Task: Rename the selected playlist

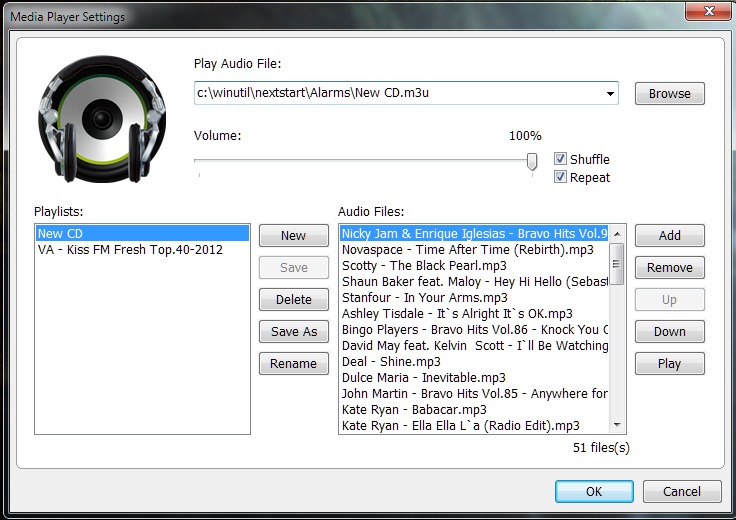Action: (293, 364)
